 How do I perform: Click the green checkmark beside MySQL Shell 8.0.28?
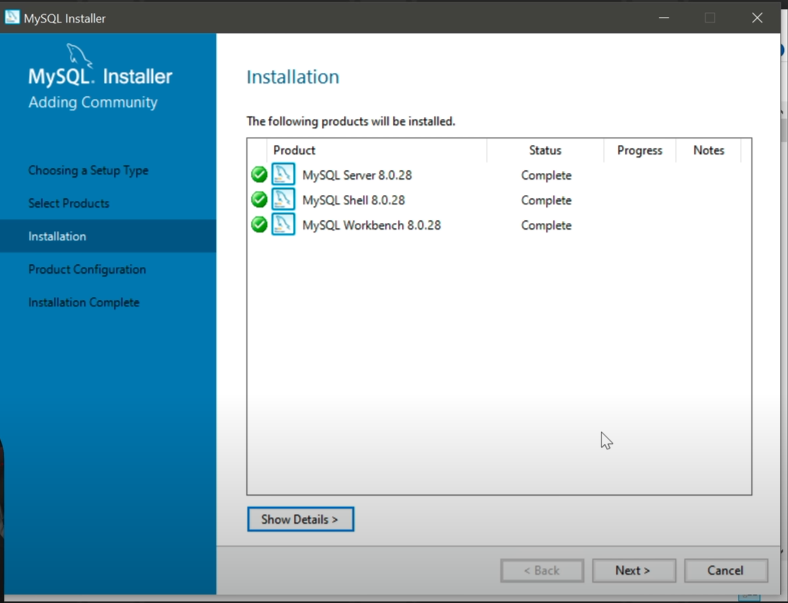tap(259, 199)
